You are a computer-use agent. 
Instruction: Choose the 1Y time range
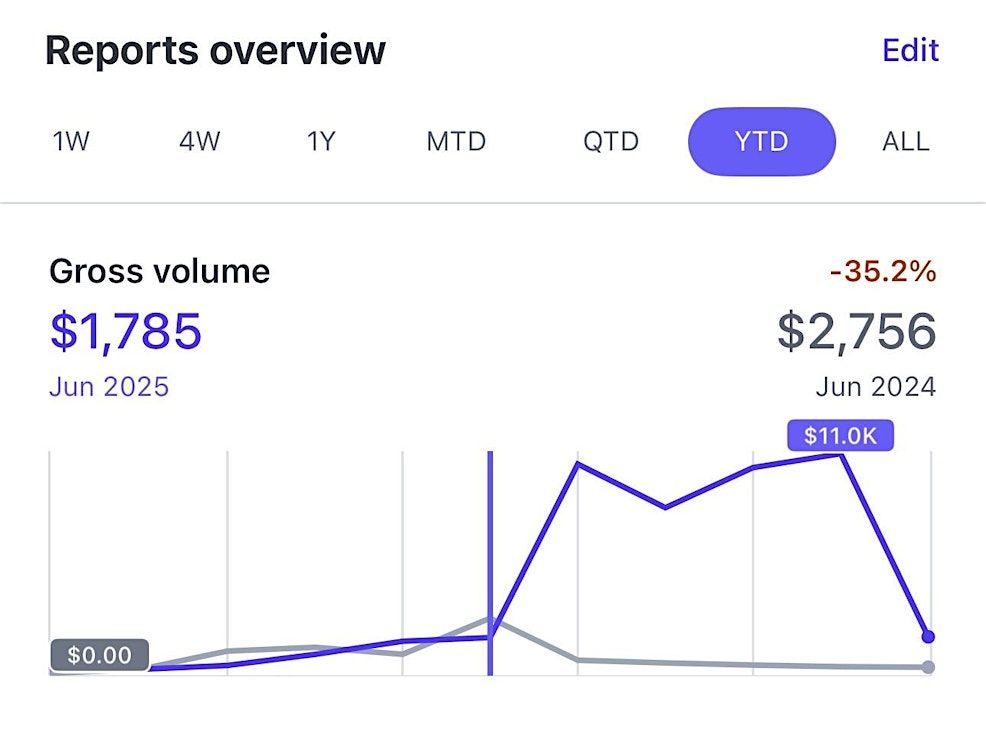tap(320, 141)
